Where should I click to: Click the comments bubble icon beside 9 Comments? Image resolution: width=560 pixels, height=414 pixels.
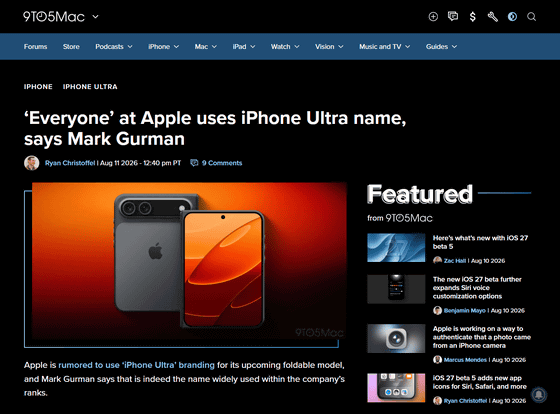[x=194, y=163]
